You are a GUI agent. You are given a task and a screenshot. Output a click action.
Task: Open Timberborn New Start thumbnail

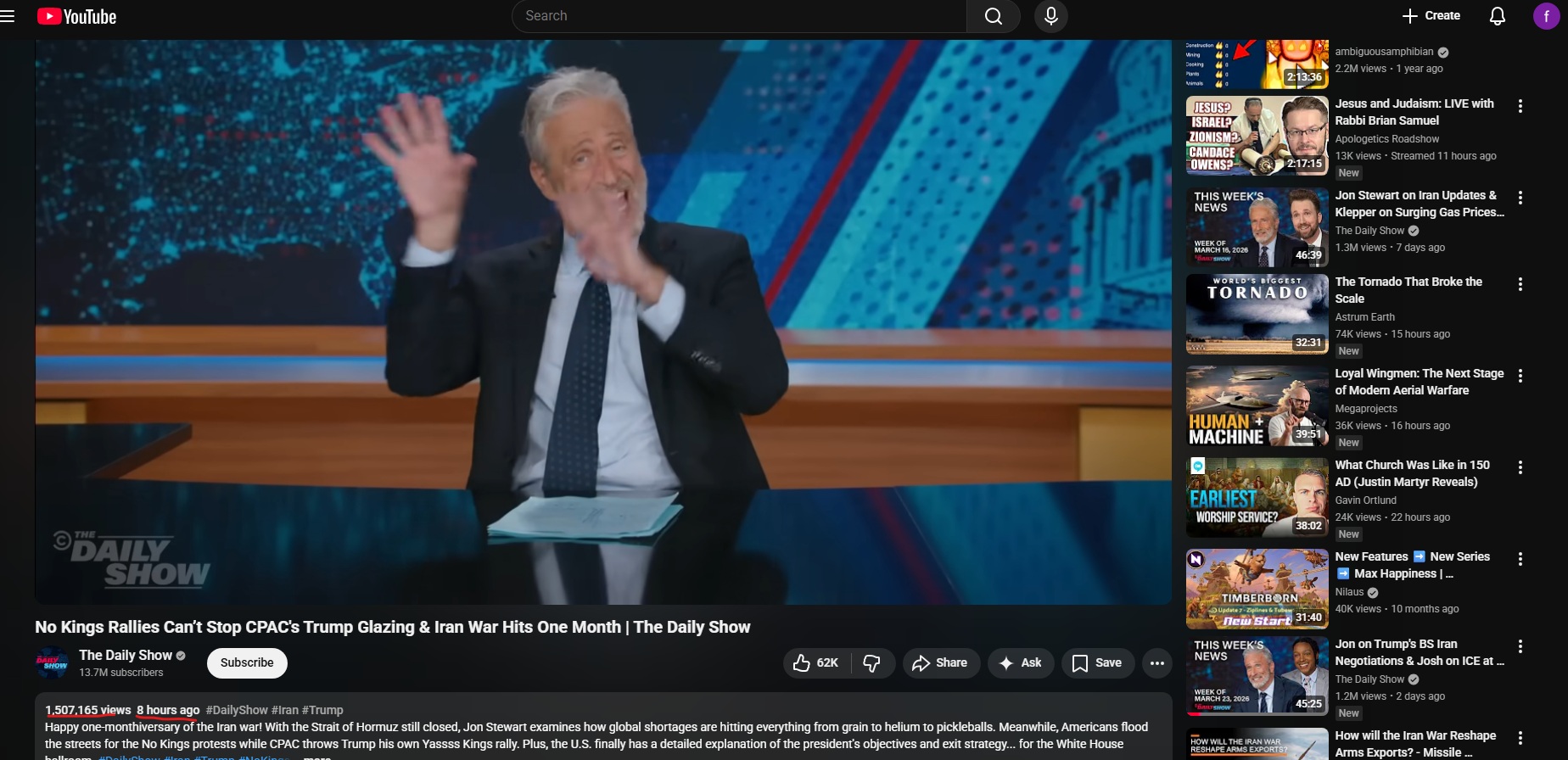pyautogui.click(x=1257, y=589)
